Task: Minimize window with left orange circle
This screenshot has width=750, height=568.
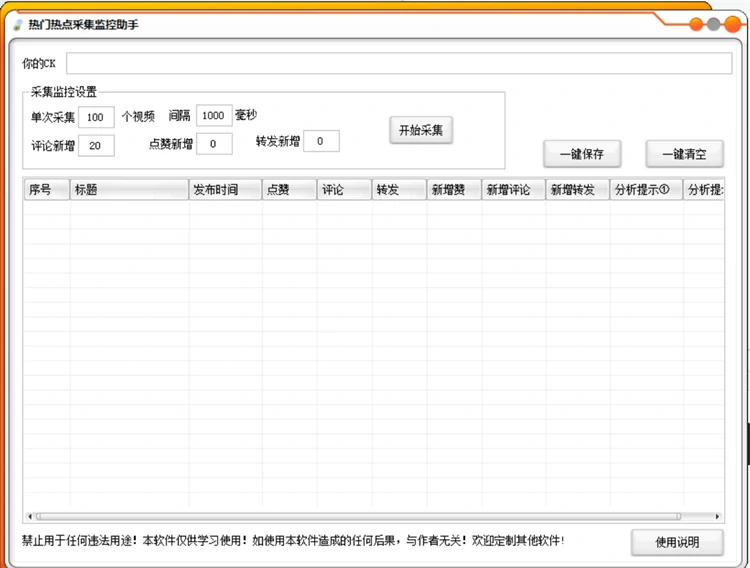Action: pyautogui.click(x=696, y=24)
